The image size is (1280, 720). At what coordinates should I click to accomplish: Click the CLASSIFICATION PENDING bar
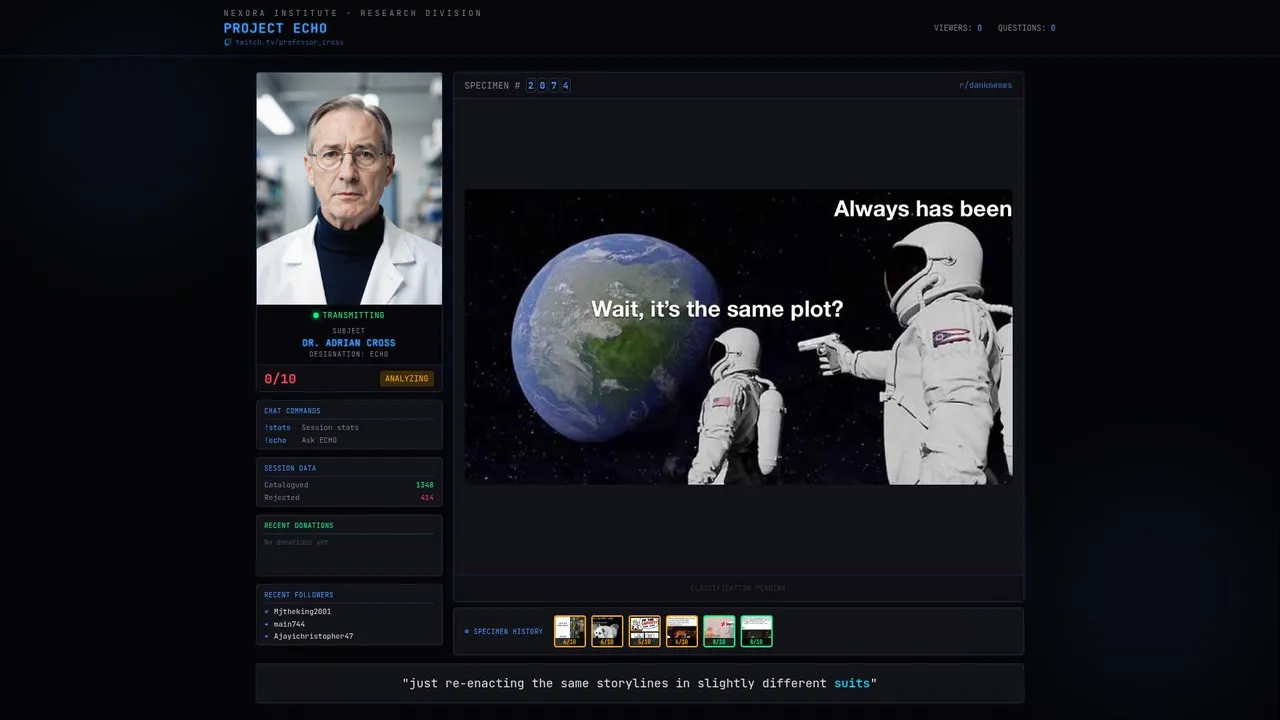[x=738, y=588]
